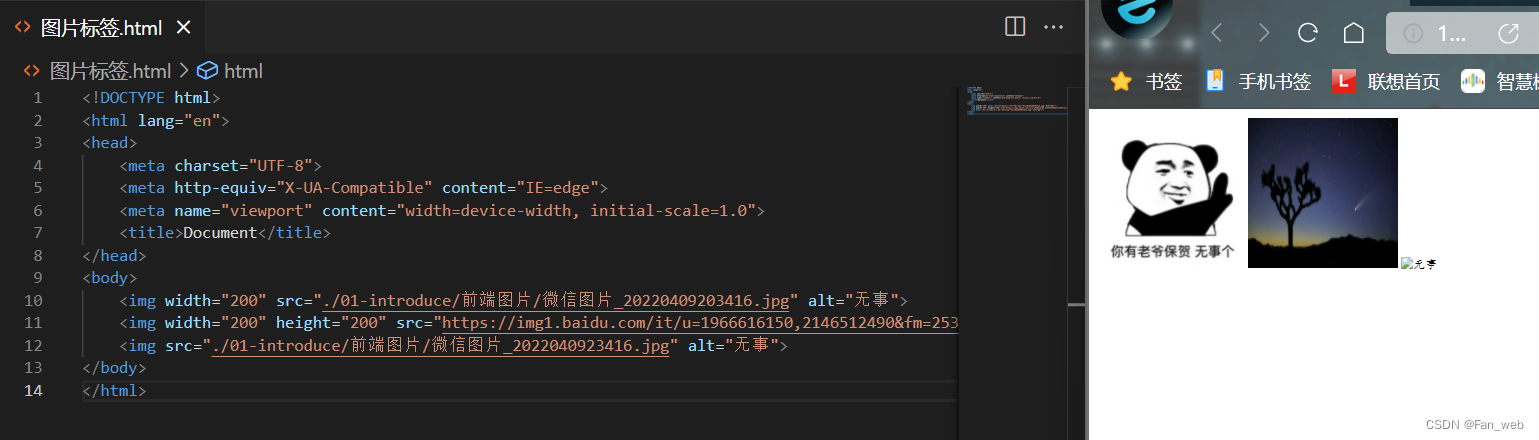Image resolution: width=1539 pixels, height=440 pixels.
Task: Open the browser home page
Action: pyautogui.click(x=1353, y=33)
